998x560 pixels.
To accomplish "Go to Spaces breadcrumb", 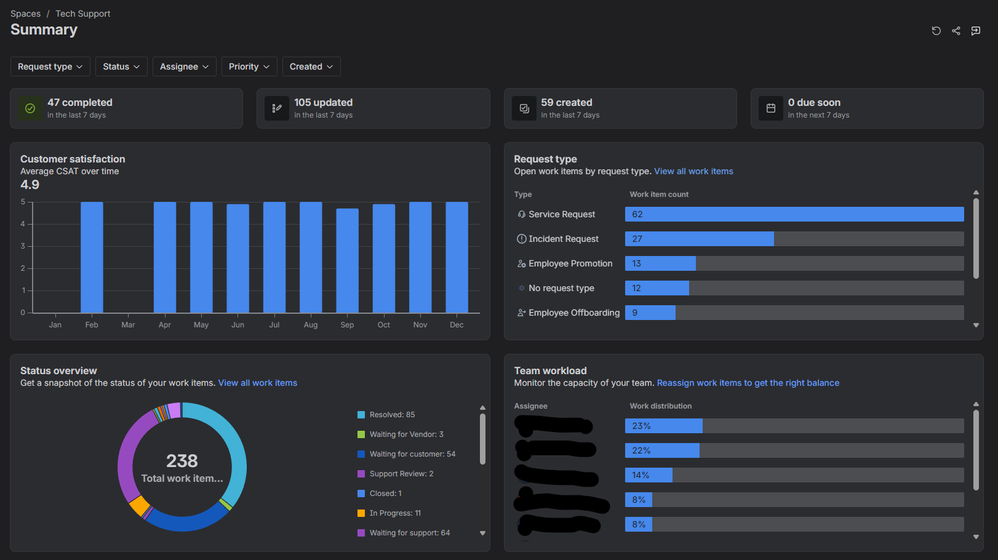I will point(25,13).
